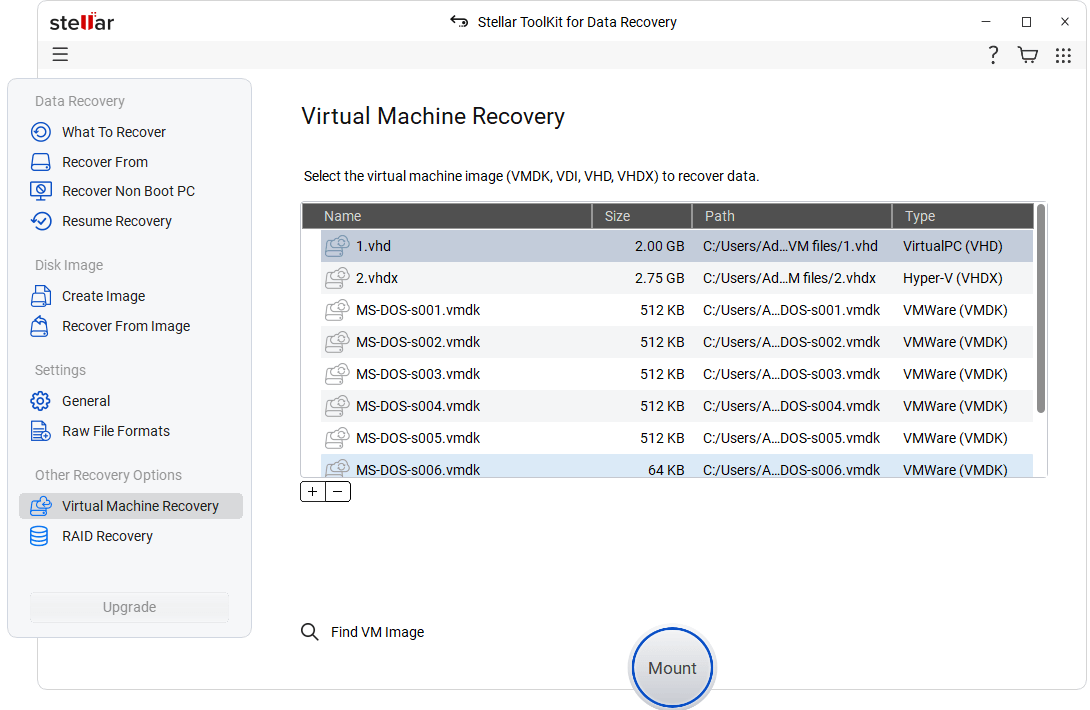Viewport: 1090px width, 710px height.
Task: Click the Upgrade button
Action: click(129, 607)
